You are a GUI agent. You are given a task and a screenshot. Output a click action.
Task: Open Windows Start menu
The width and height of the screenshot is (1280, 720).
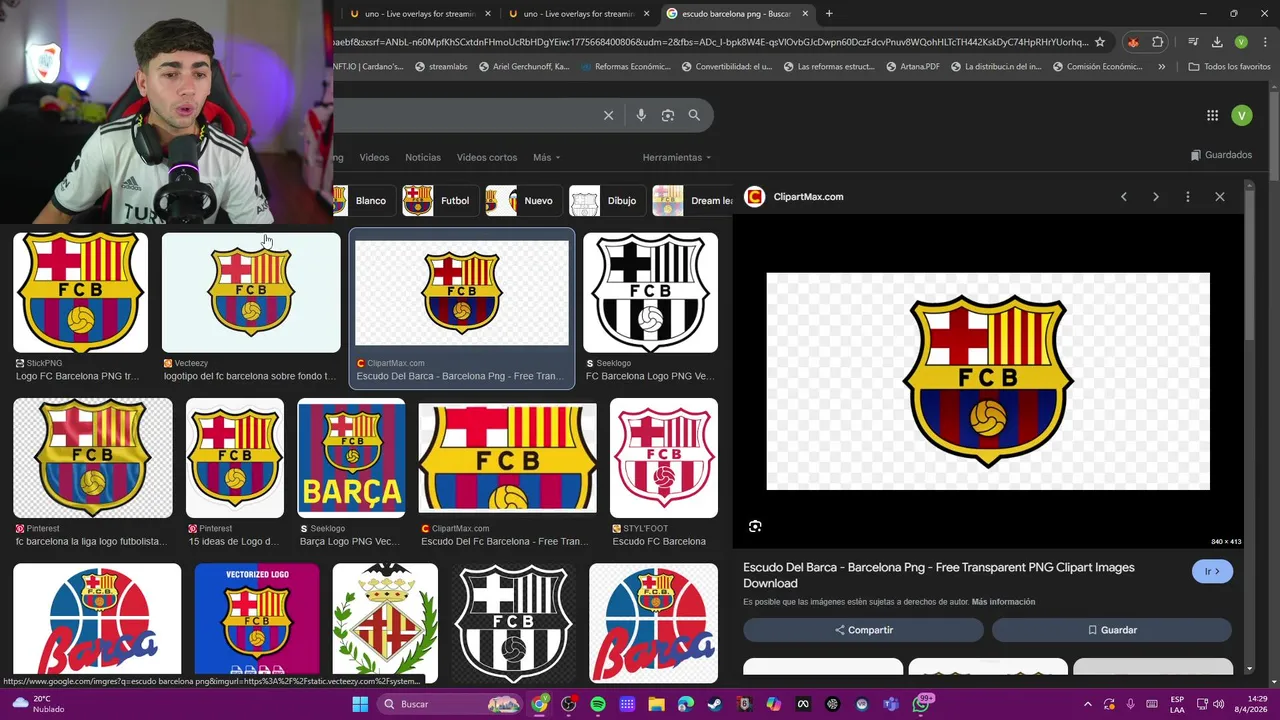click(x=360, y=704)
